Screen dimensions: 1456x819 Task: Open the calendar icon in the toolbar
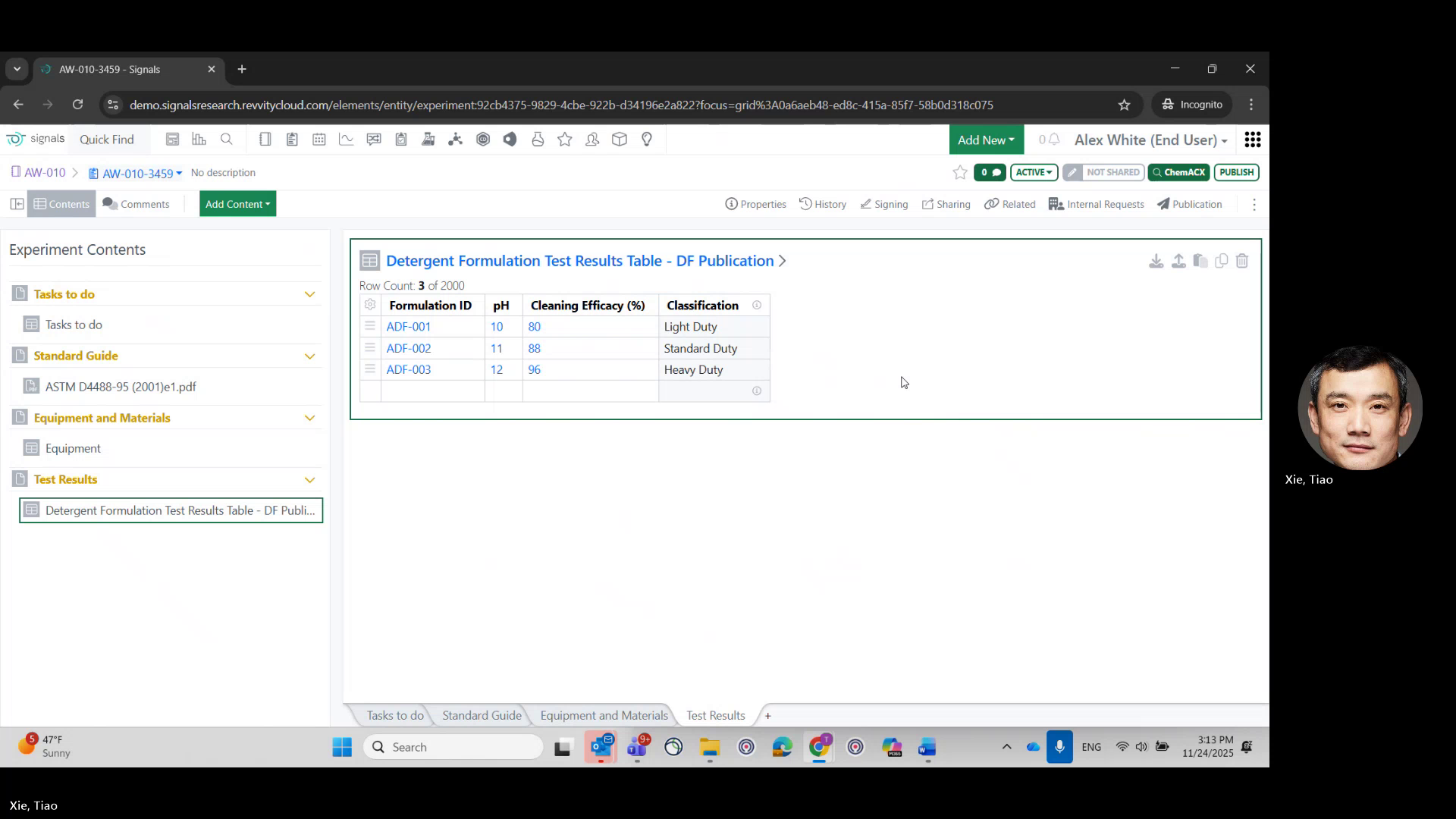point(319,139)
